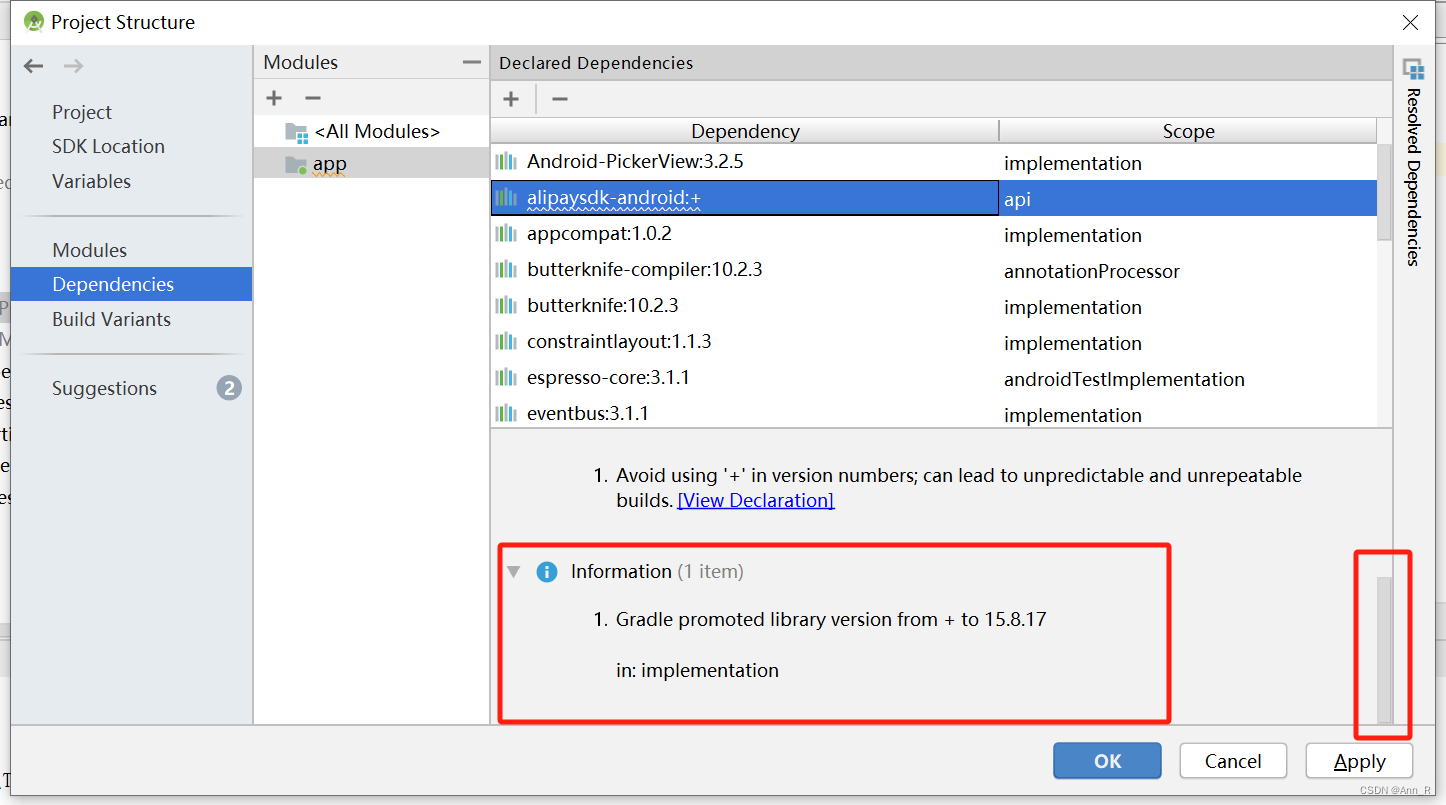Click the Gradle promoted library version message
Image resolution: width=1446 pixels, height=805 pixels.
(x=831, y=619)
